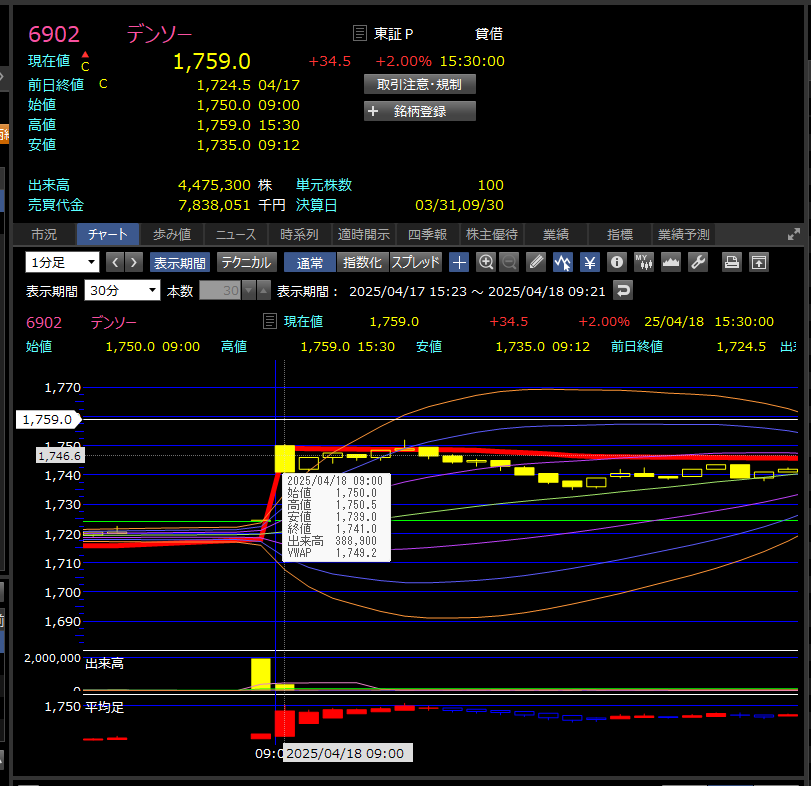Open the 指標 tab
This screenshot has width=811, height=786.
point(620,234)
